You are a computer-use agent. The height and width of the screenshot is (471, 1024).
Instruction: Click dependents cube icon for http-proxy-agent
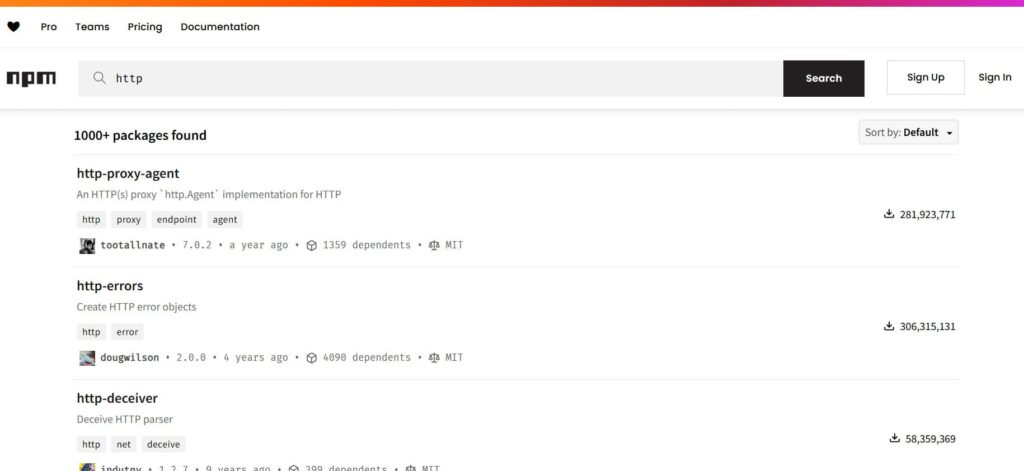coord(312,246)
